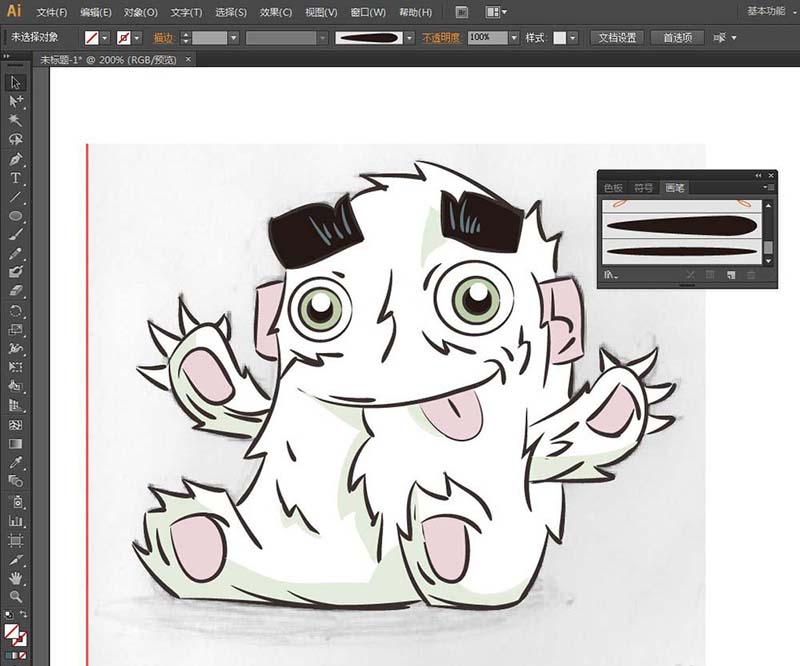This screenshot has width=800, height=666.
Task: Open Adobe Bridge from the menu bar
Action: [x=461, y=12]
